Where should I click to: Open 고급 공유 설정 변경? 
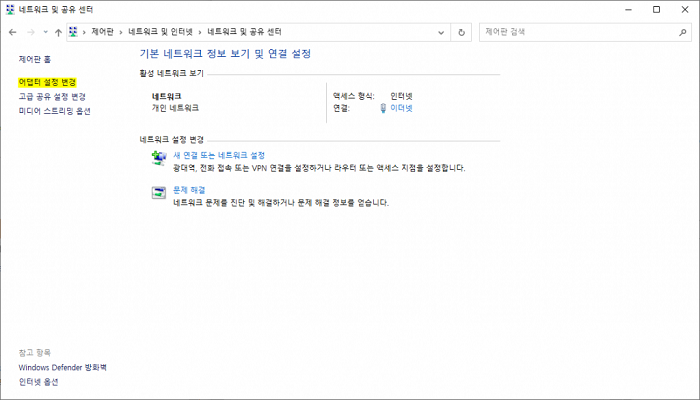point(52,97)
